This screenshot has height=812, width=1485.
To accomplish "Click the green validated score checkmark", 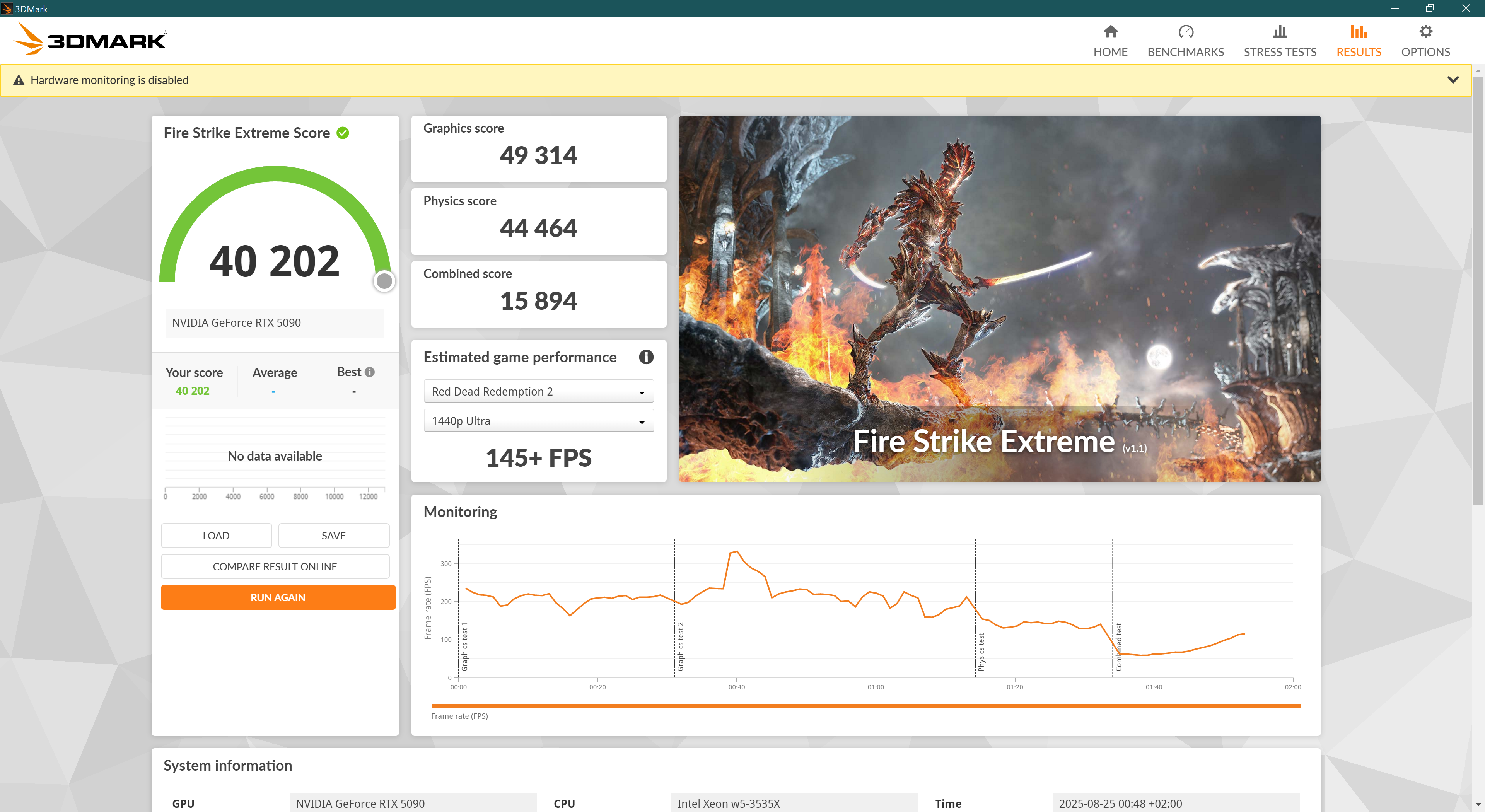I will [x=342, y=133].
